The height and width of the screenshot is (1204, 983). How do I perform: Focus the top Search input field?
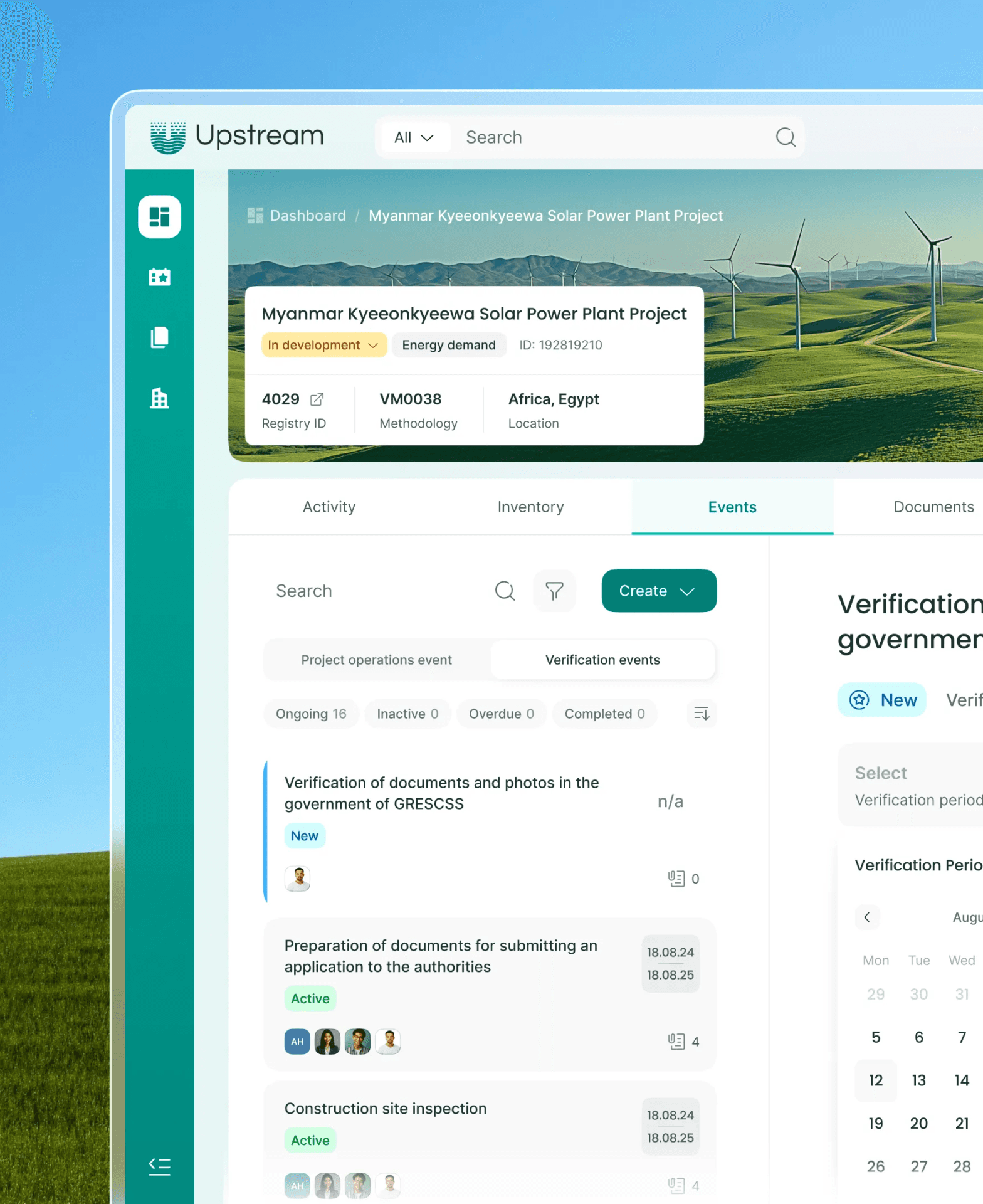coord(614,137)
